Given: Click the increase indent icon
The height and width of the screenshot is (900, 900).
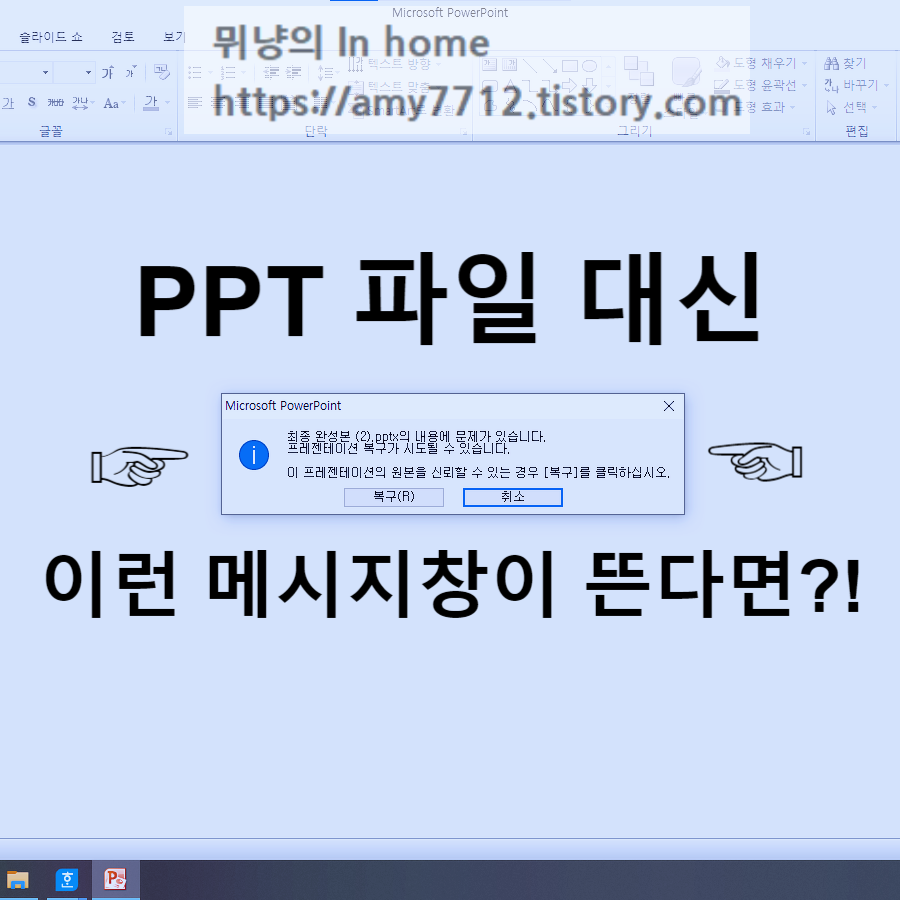Looking at the screenshot, I should [293, 72].
